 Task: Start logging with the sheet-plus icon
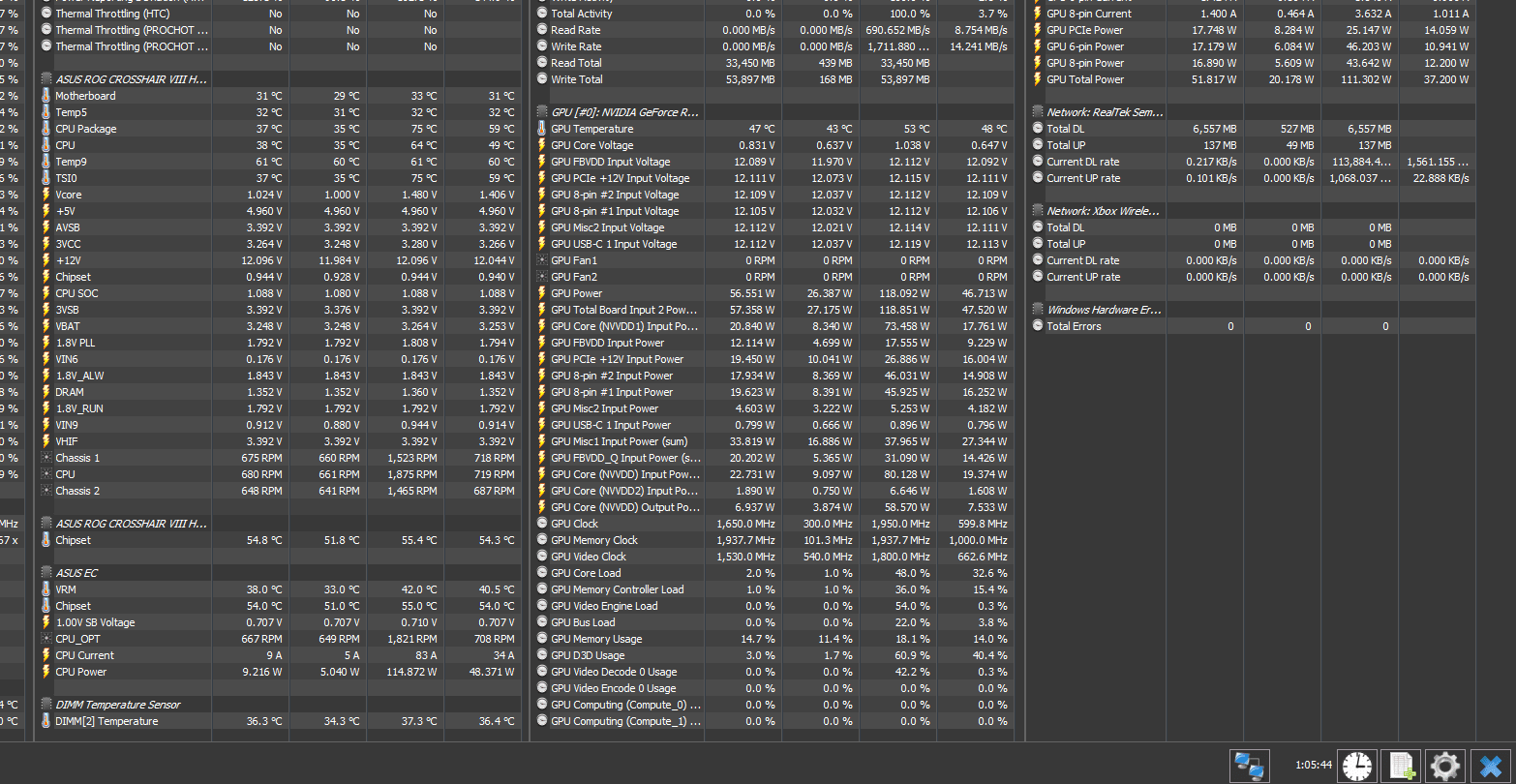1401,767
